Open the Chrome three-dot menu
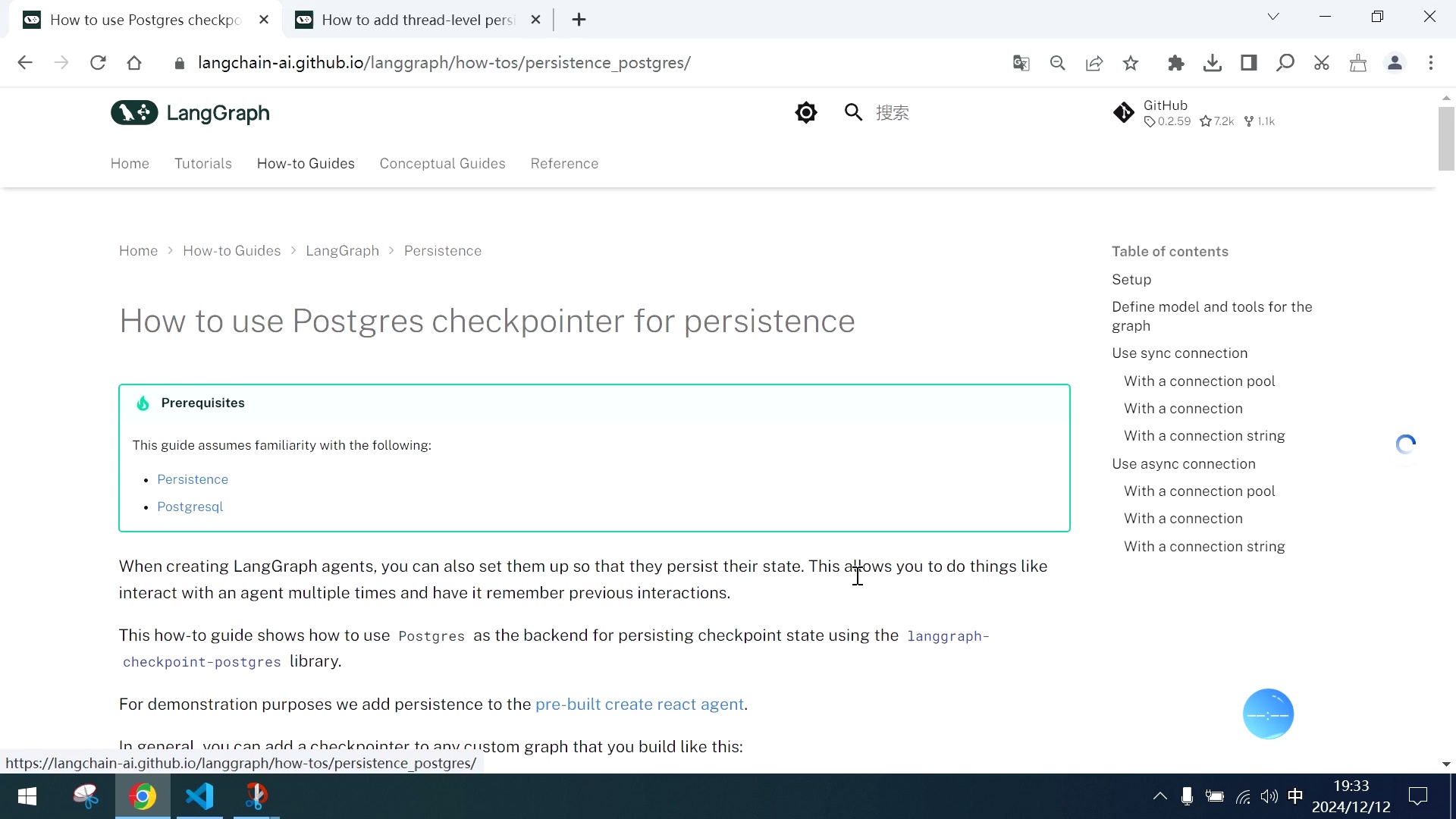1456x819 pixels. [x=1431, y=63]
